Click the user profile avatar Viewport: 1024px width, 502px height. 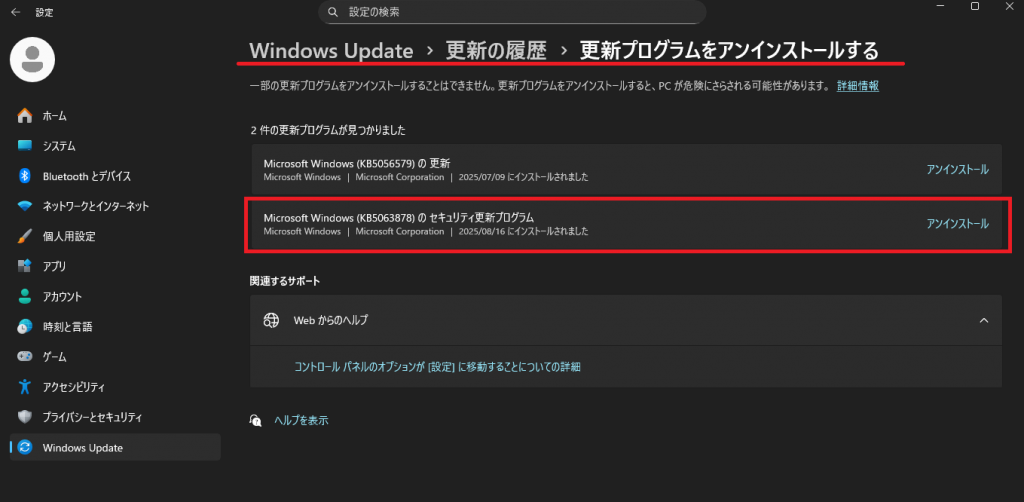click(32, 59)
